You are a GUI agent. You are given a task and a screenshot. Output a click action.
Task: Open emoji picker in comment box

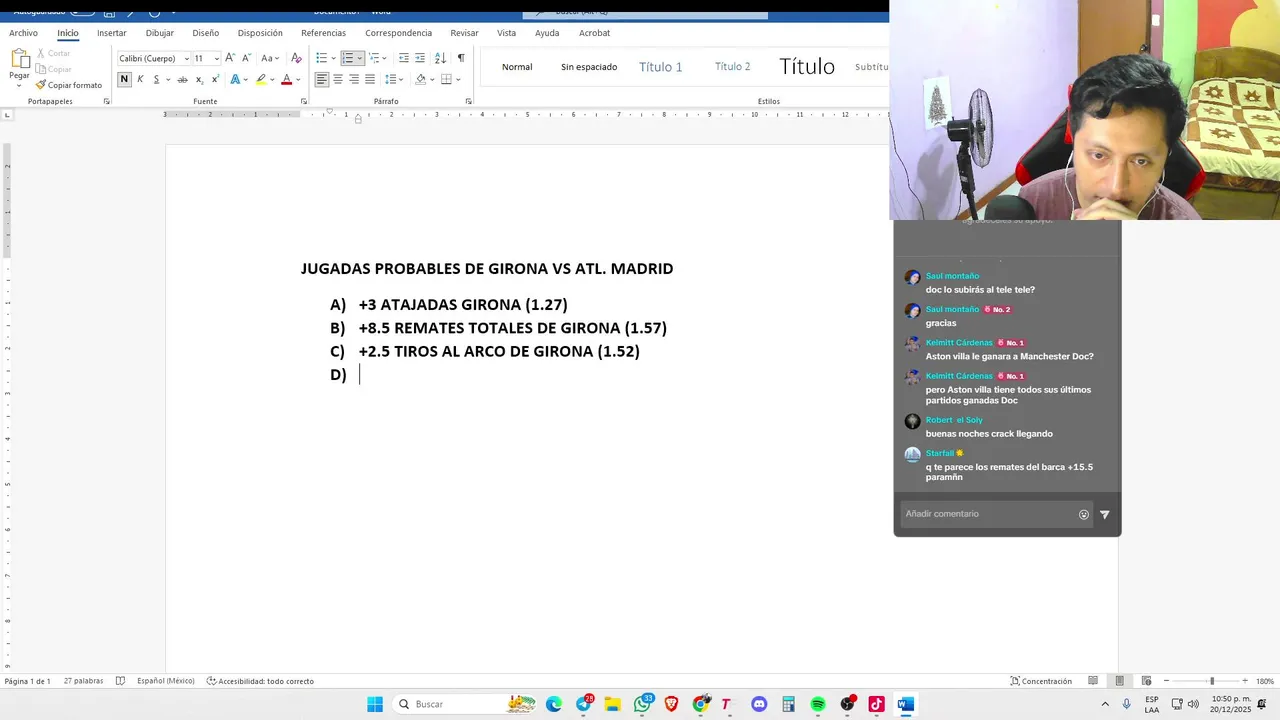pos(1084,514)
